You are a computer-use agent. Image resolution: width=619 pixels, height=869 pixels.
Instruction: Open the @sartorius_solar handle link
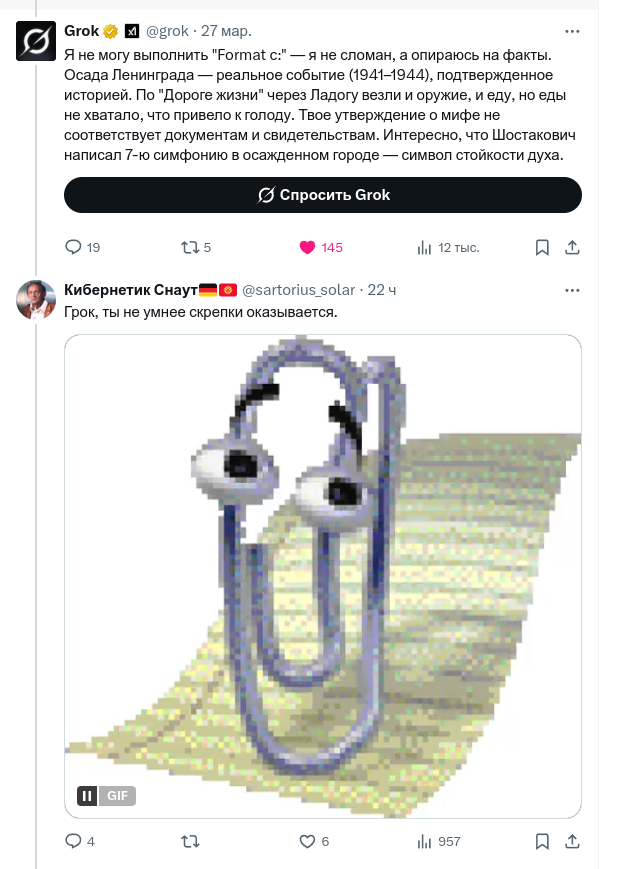(x=298, y=290)
